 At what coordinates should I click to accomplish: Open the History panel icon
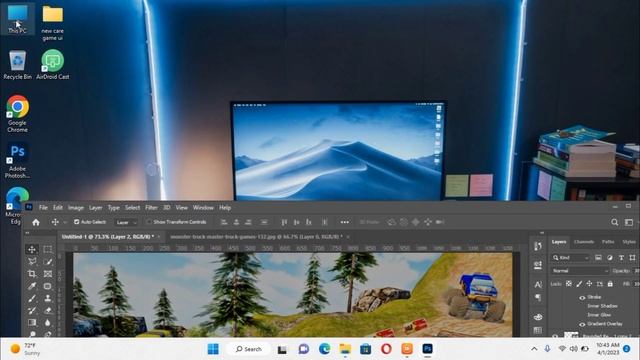tap(538, 246)
